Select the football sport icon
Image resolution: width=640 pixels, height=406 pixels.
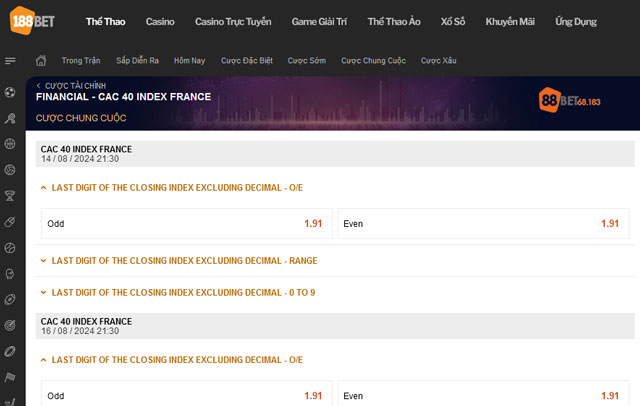pyautogui.click(x=10, y=92)
